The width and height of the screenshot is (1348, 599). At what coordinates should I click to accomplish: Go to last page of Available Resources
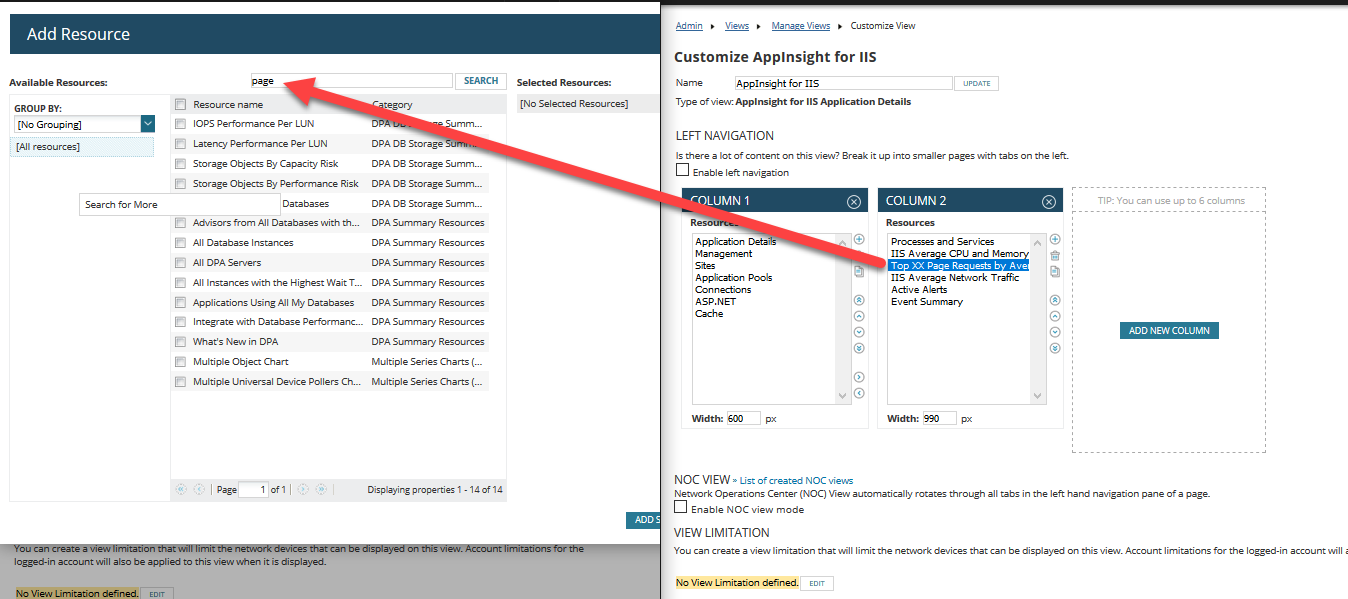[321, 489]
